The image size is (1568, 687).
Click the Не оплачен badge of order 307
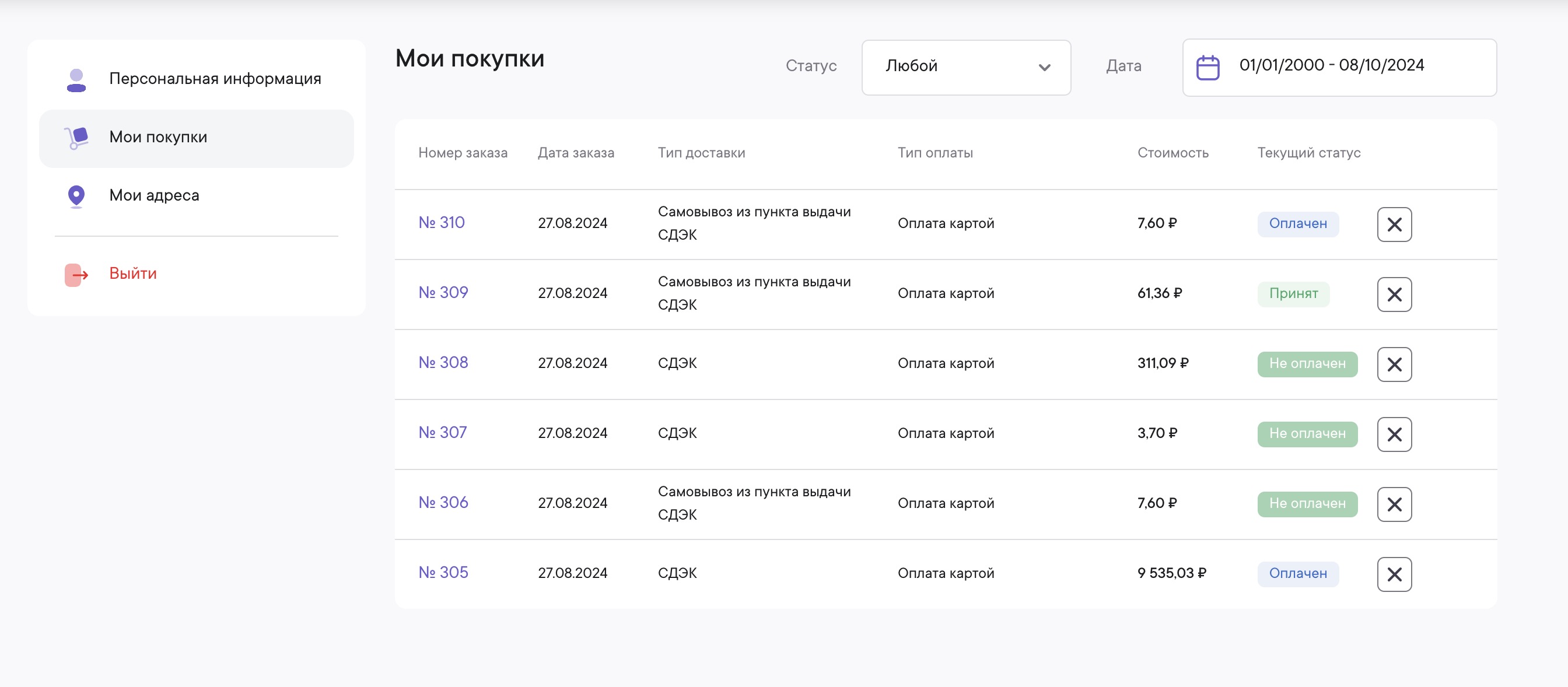(1307, 434)
